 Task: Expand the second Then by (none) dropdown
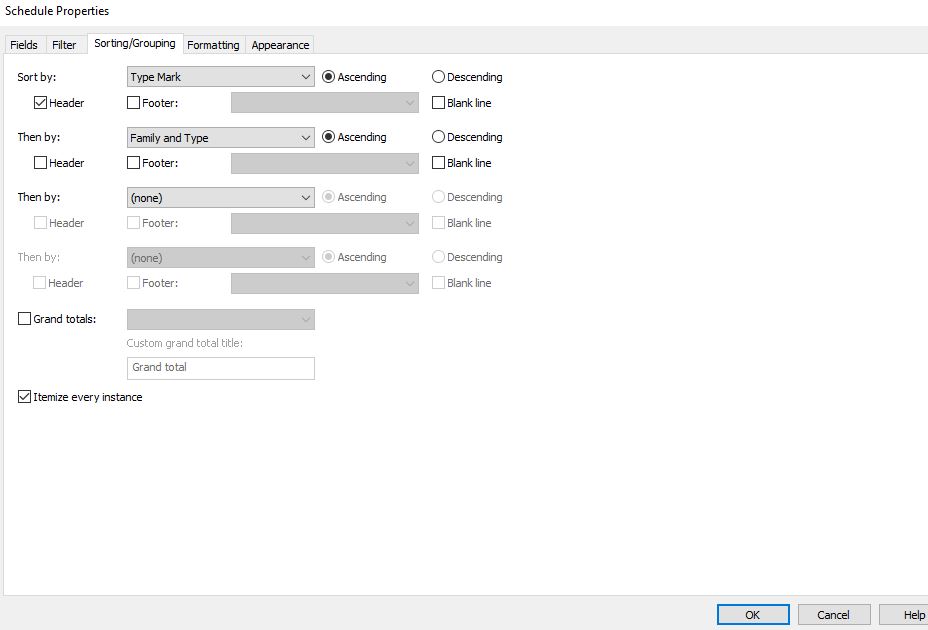point(221,198)
